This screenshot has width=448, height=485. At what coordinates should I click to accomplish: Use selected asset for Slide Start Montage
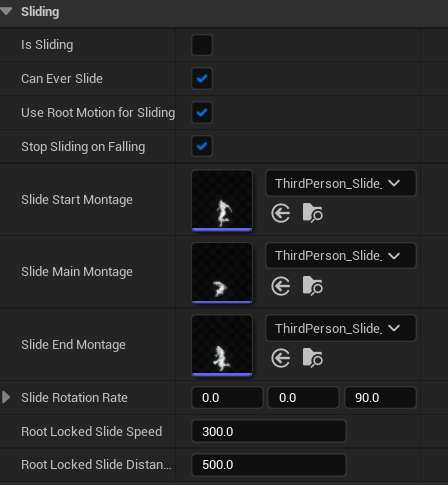[x=281, y=213]
